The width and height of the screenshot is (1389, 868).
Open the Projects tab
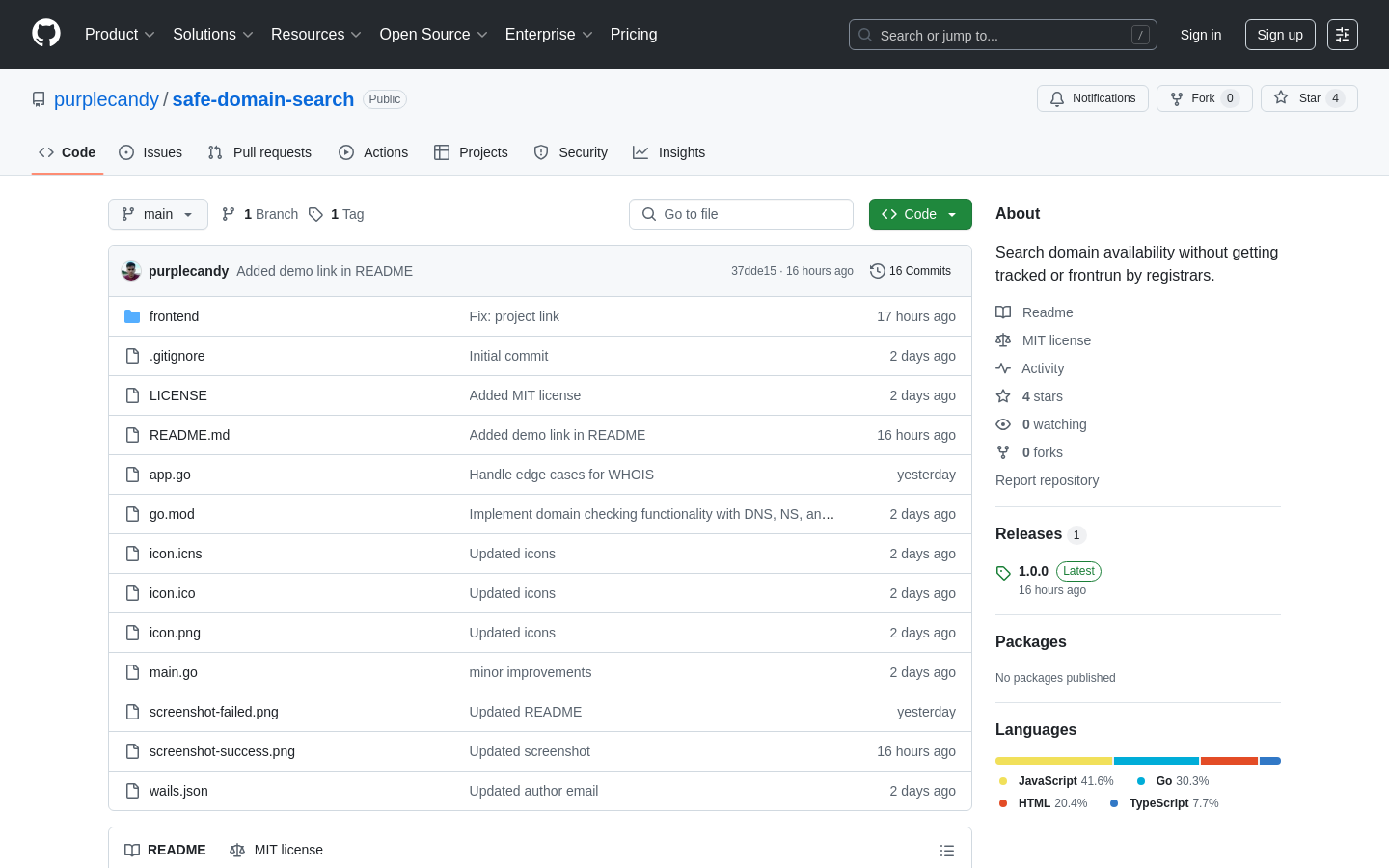pos(471,152)
